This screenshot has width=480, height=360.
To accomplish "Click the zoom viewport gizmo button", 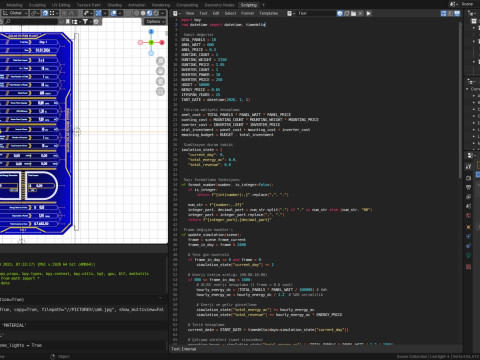I will coord(161,61).
